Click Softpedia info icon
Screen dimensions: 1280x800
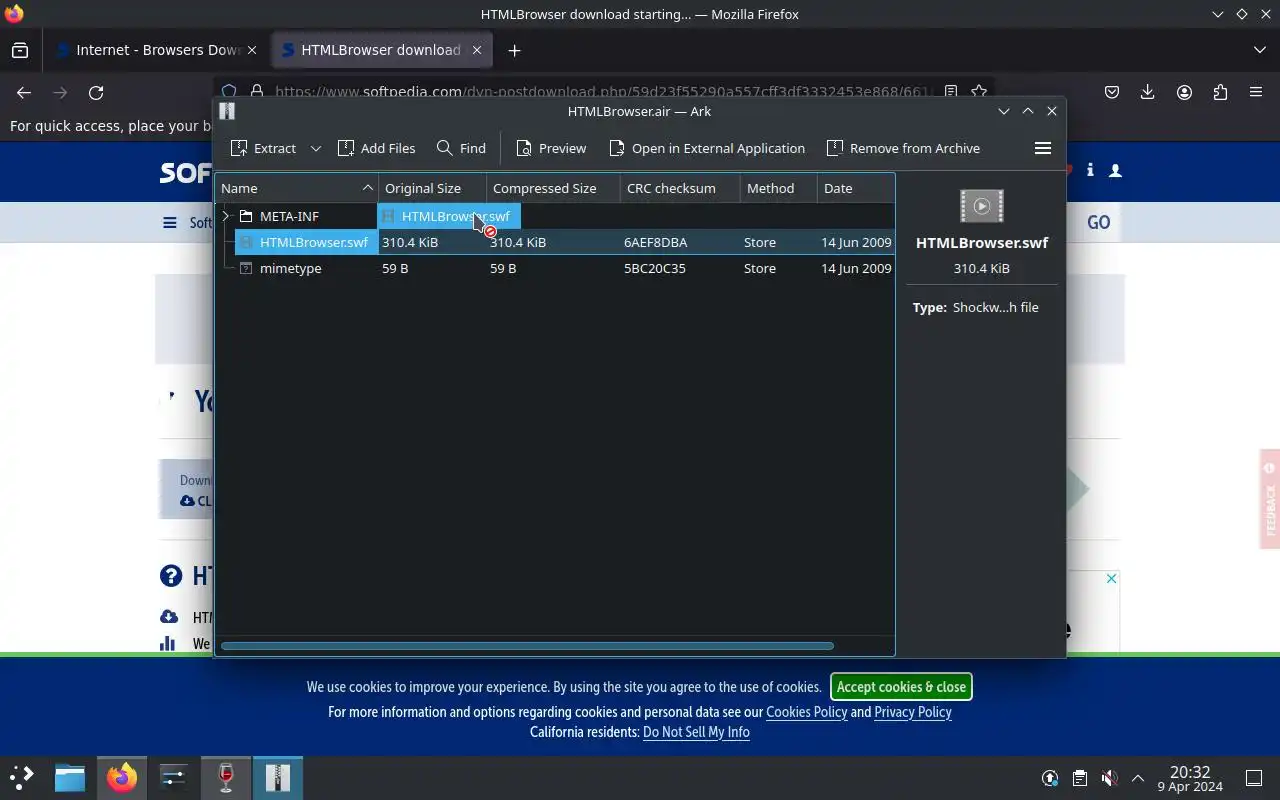click(1090, 171)
